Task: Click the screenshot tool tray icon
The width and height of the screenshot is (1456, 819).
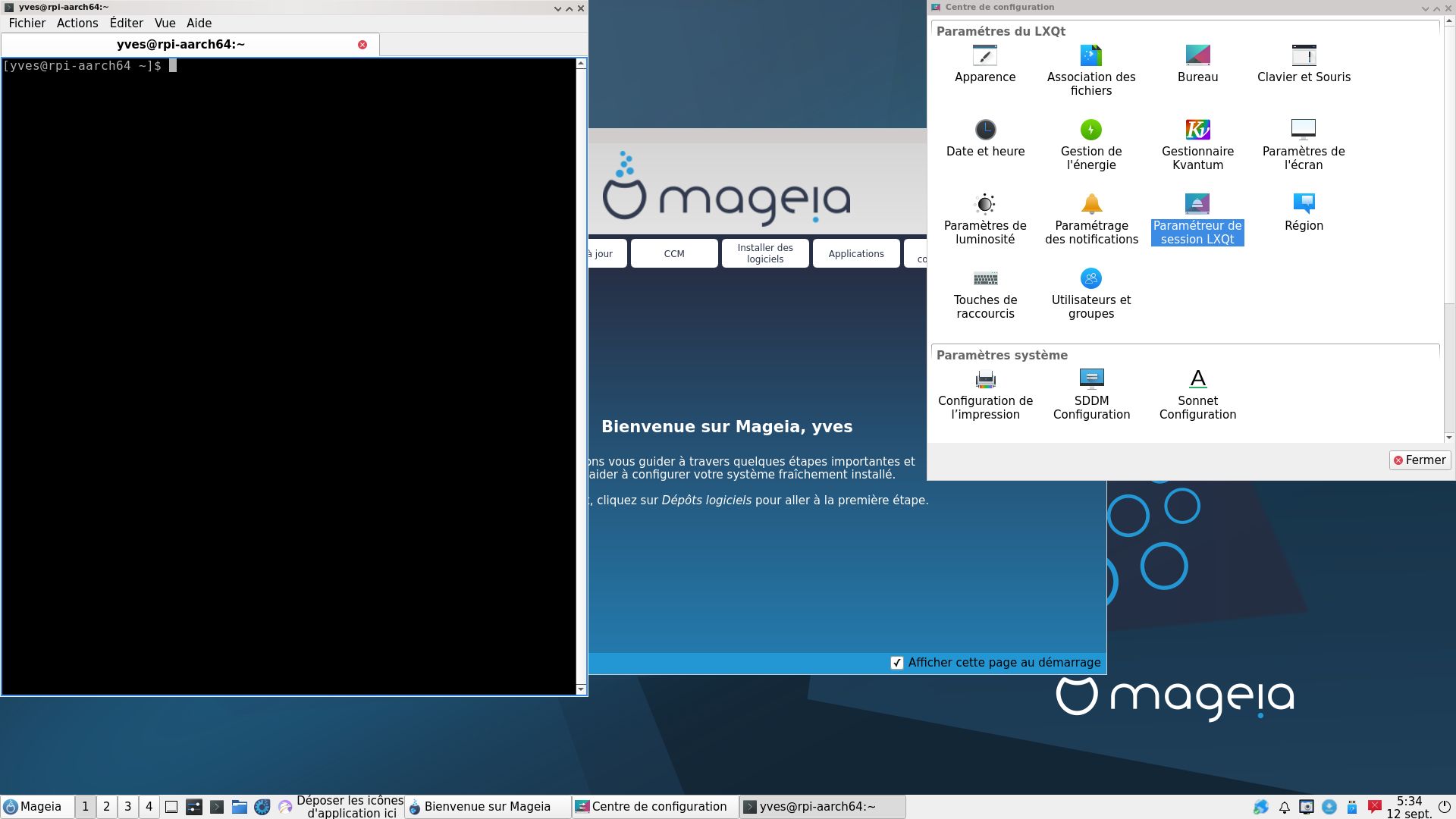Action: pos(1307,807)
